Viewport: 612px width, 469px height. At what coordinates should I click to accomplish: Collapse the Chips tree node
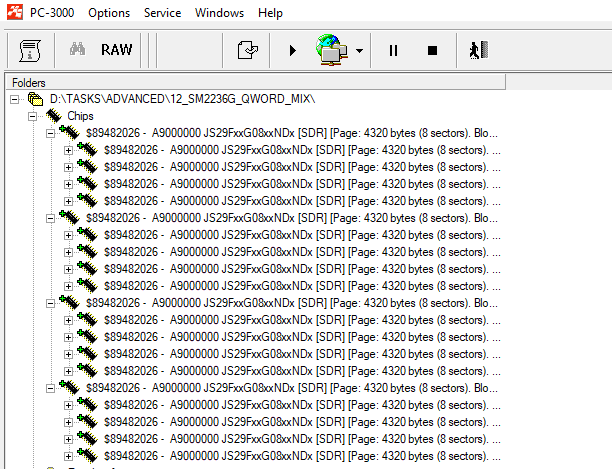click(32, 116)
